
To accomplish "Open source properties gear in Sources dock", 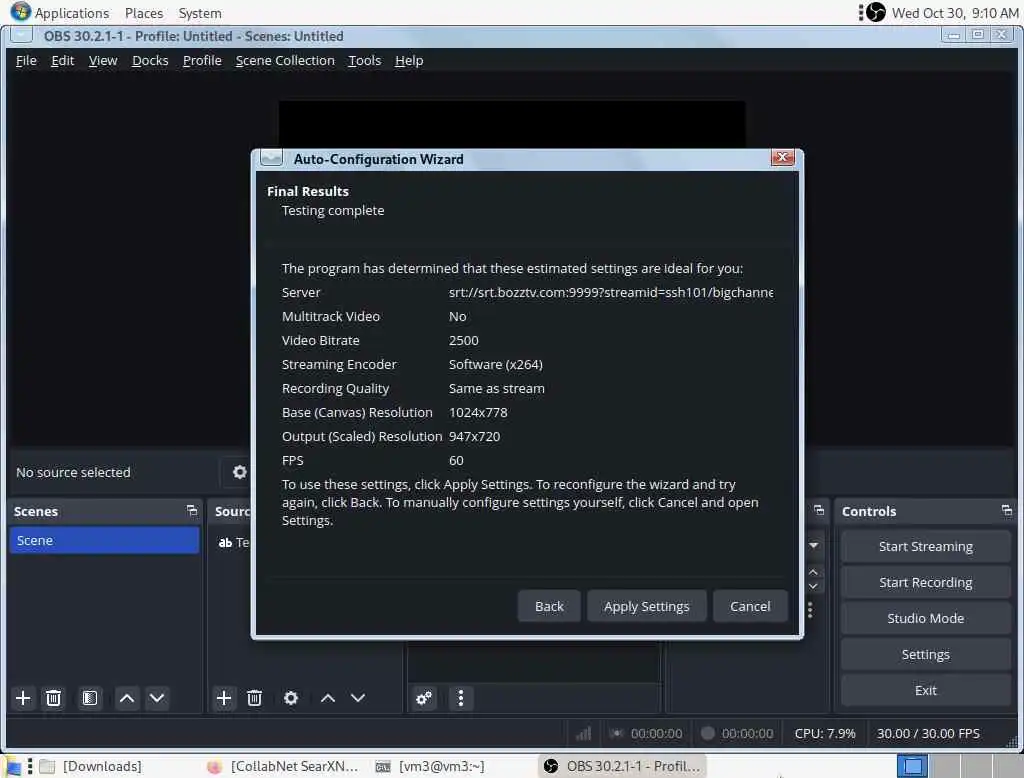I will tap(291, 698).
